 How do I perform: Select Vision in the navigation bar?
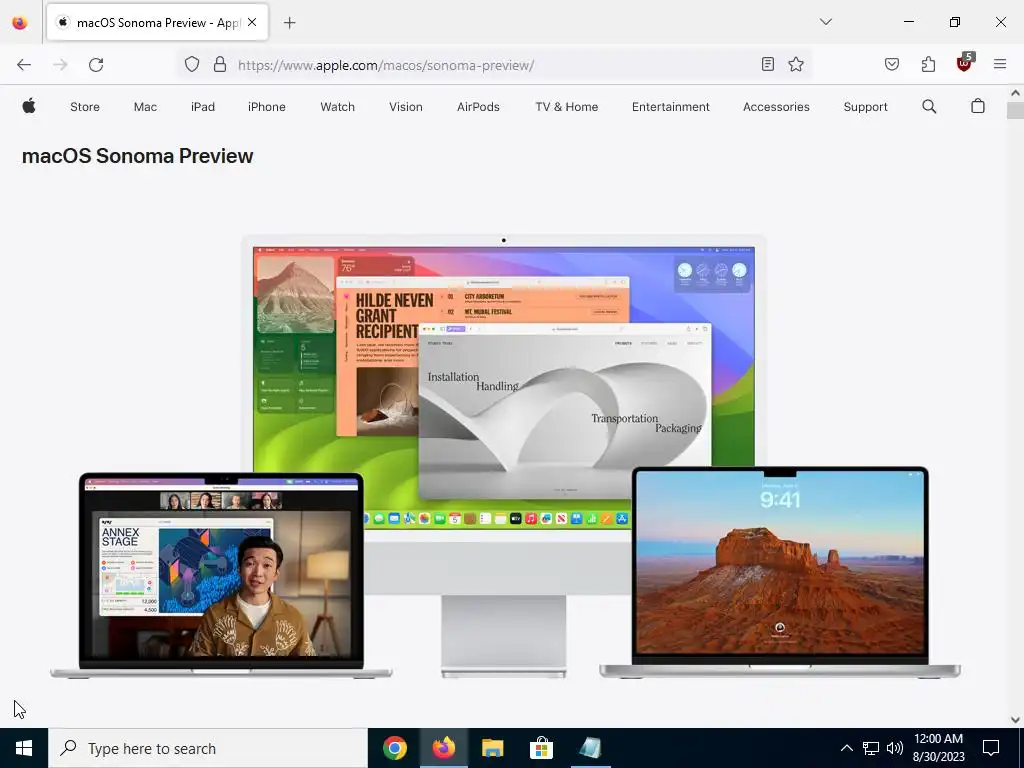[406, 106]
